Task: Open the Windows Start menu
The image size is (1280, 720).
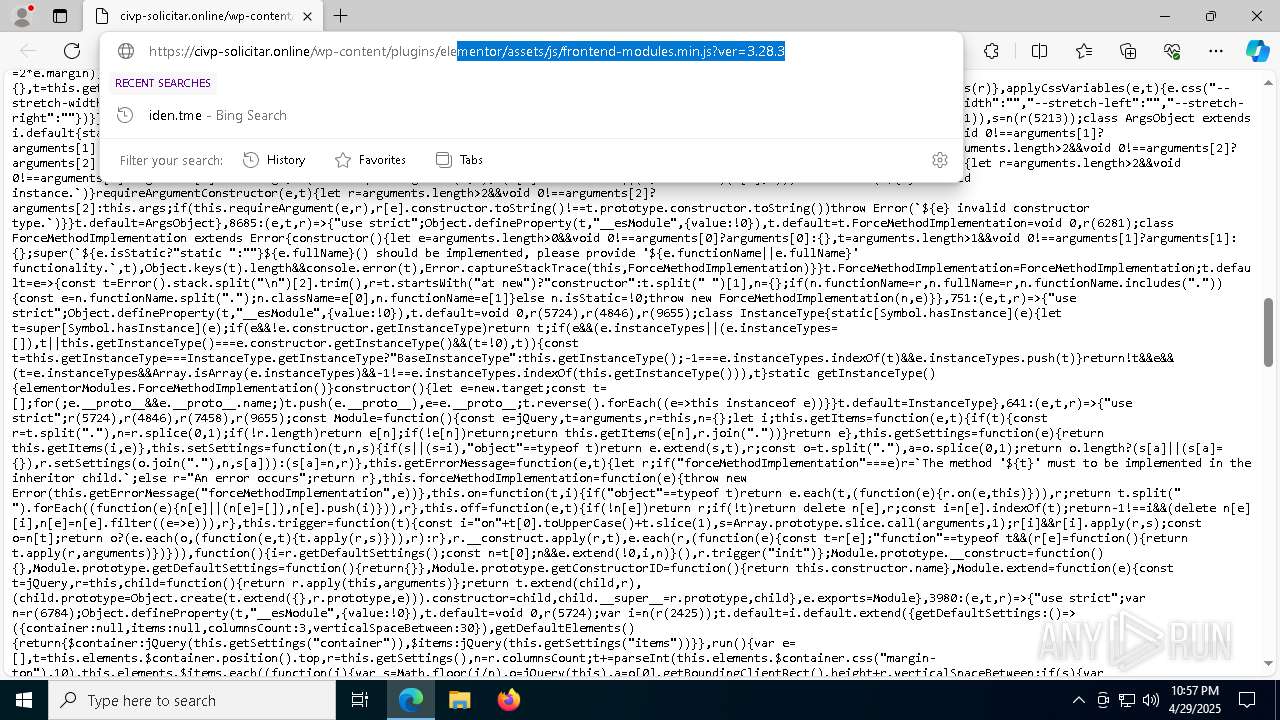Action: click(x=24, y=700)
